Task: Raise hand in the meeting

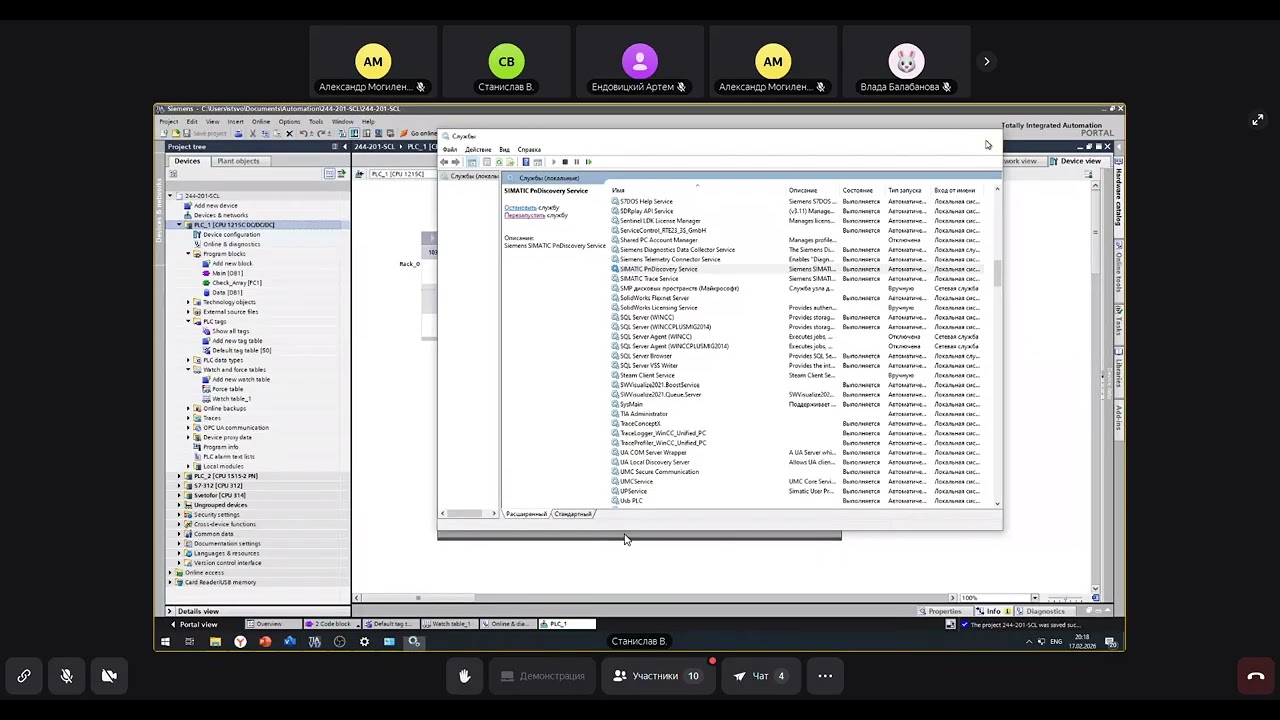Action: [465, 676]
